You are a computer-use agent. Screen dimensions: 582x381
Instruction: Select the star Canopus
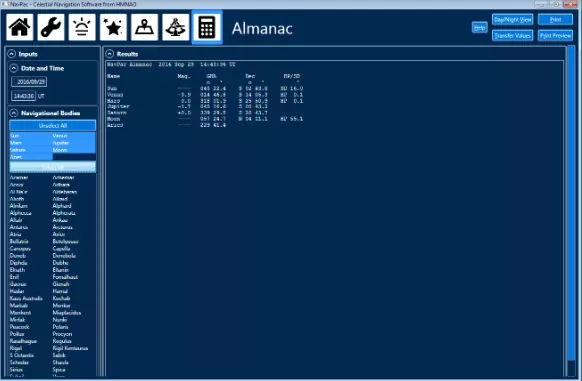tap(20, 249)
